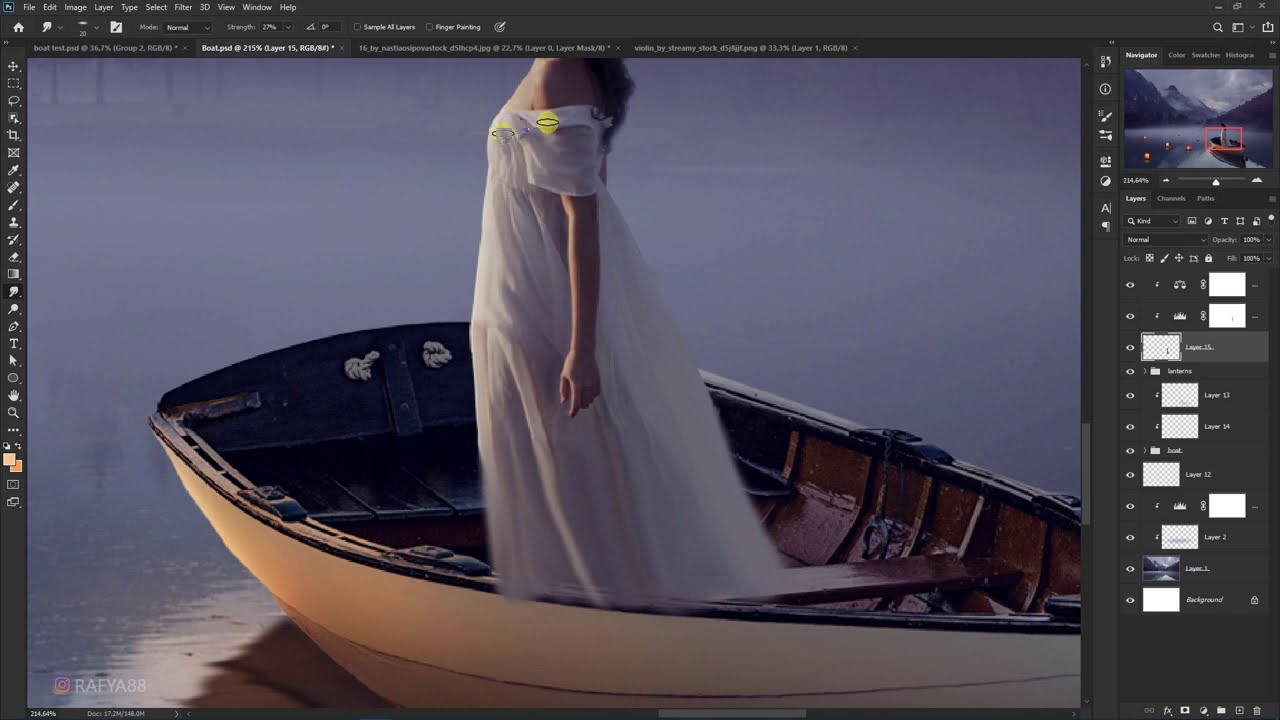Open the Character panel icon
The width and height of the screenshot is (1280, 720).
click(x=1105, y=208)
